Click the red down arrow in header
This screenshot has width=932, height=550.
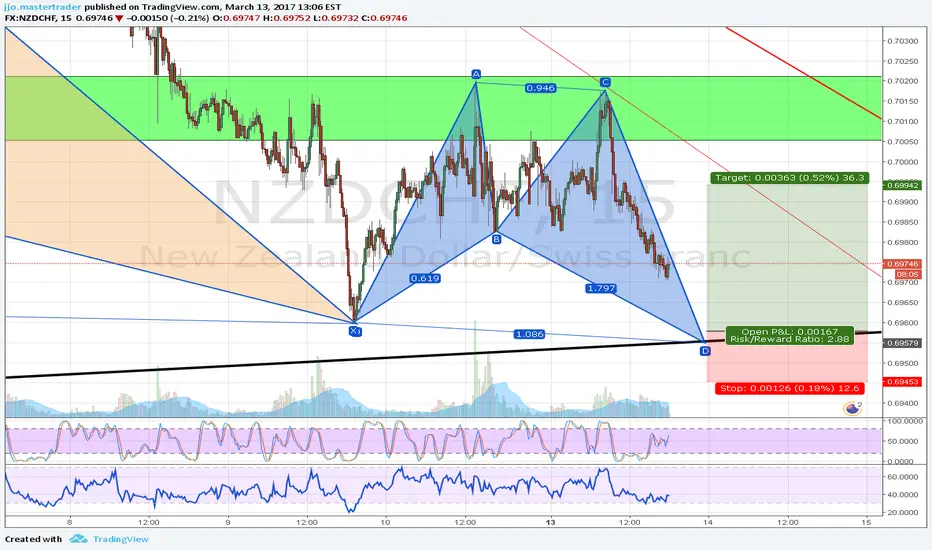[119, 18]
